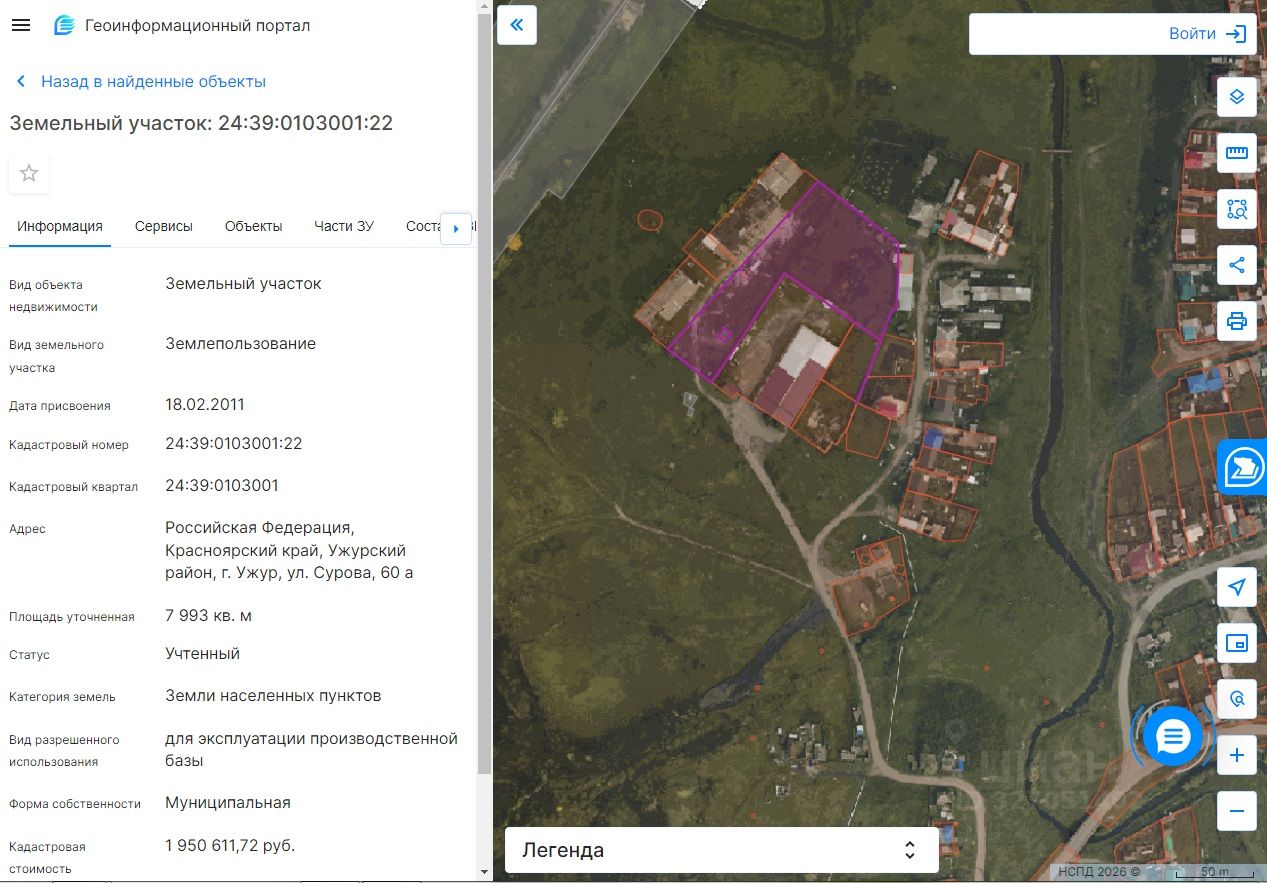Click the Геоинформационный портал logo
This screenshot has height=883, width=1267.
[x=64, y=25]
